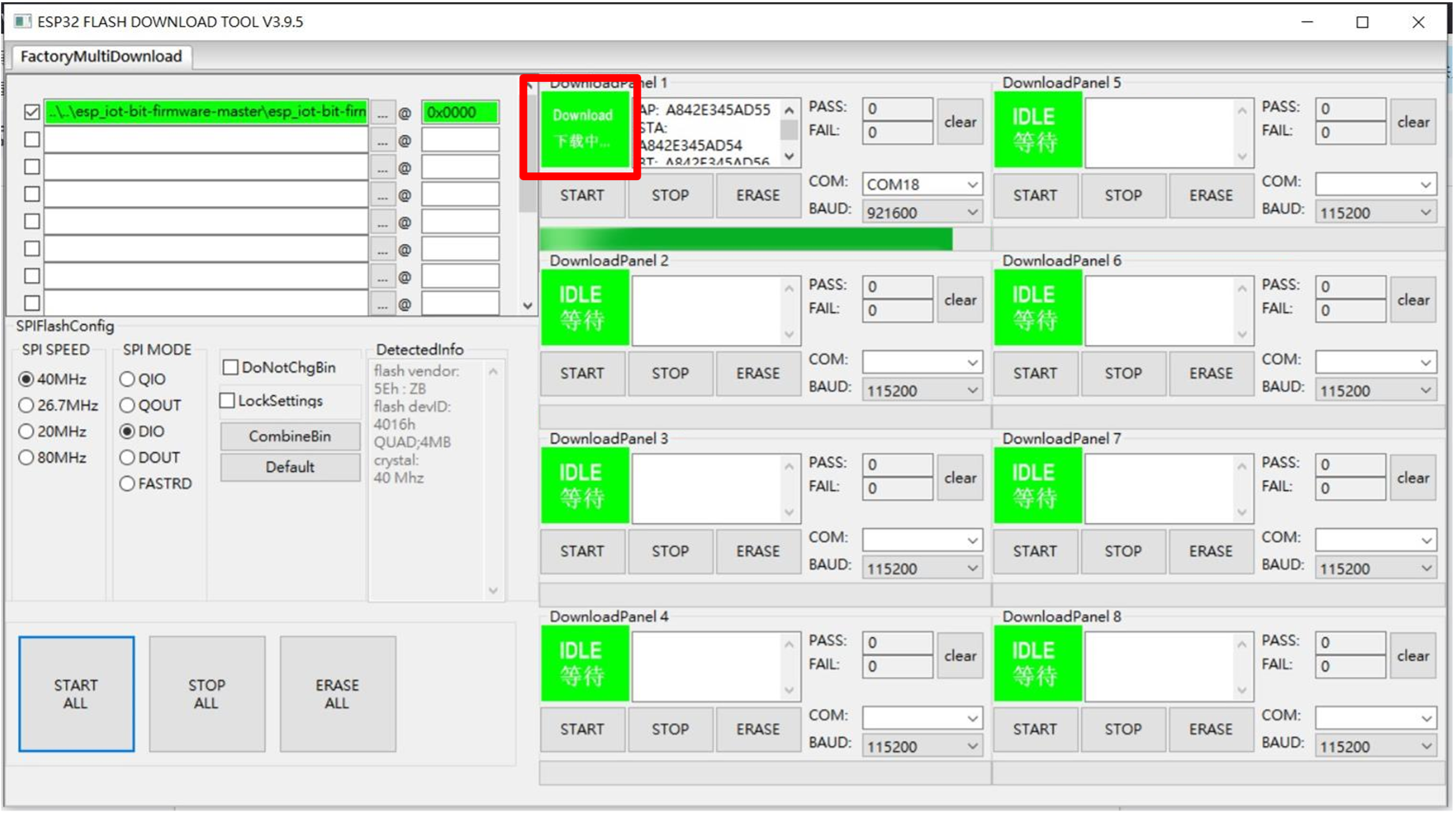Click the 0x0000 address field

(460, 112)
